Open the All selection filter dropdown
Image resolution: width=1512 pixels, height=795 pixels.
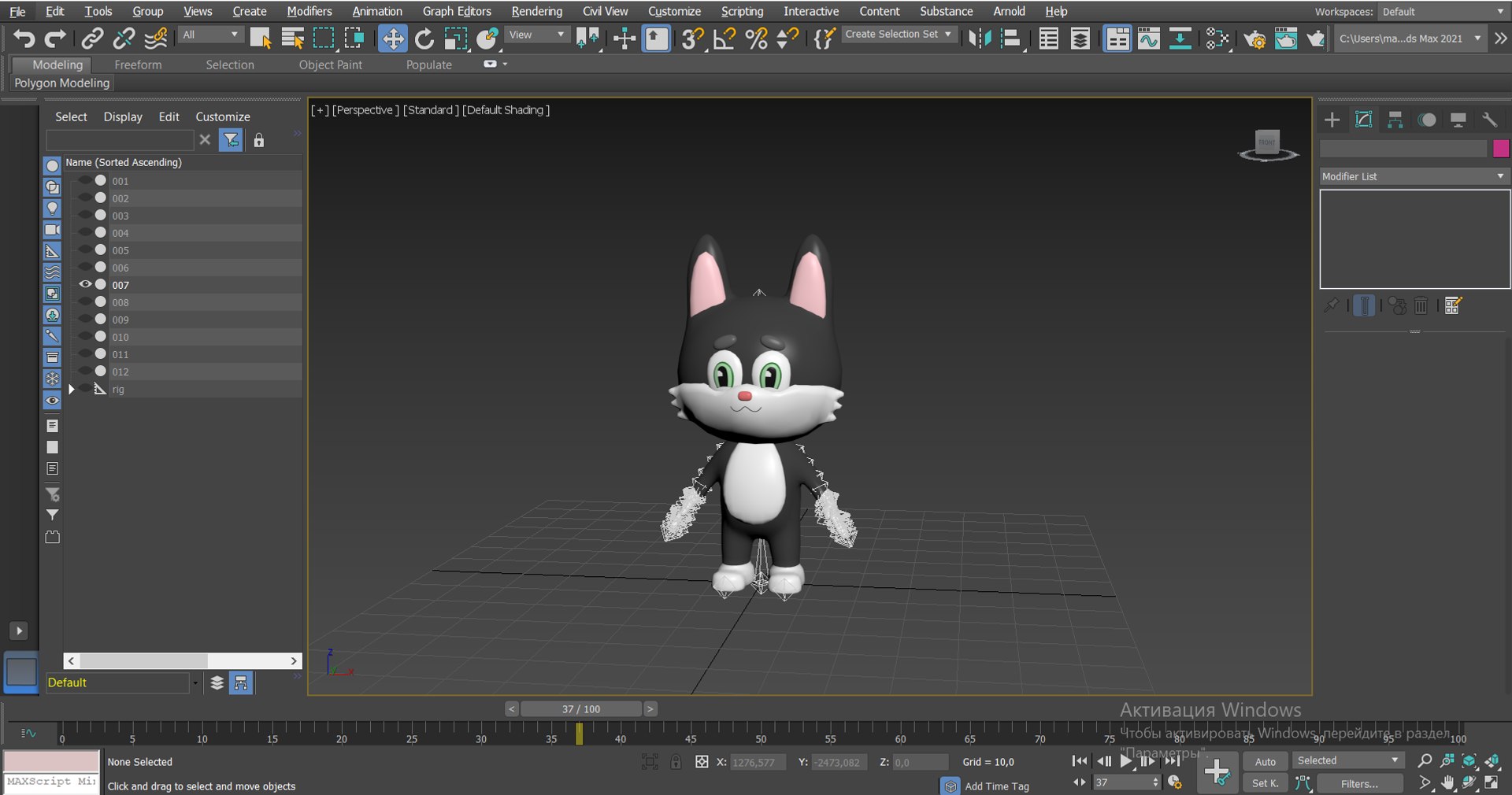pyautogui.click(x=210, y=35)
